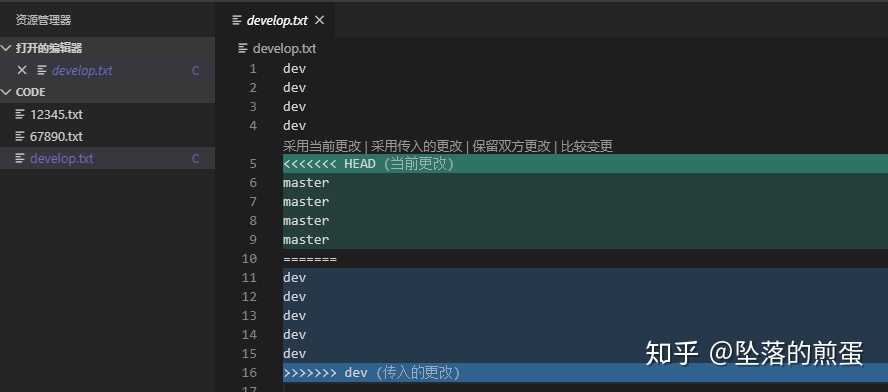
Task: Select develop.txt under CODE folder
Action: [107, 159]
